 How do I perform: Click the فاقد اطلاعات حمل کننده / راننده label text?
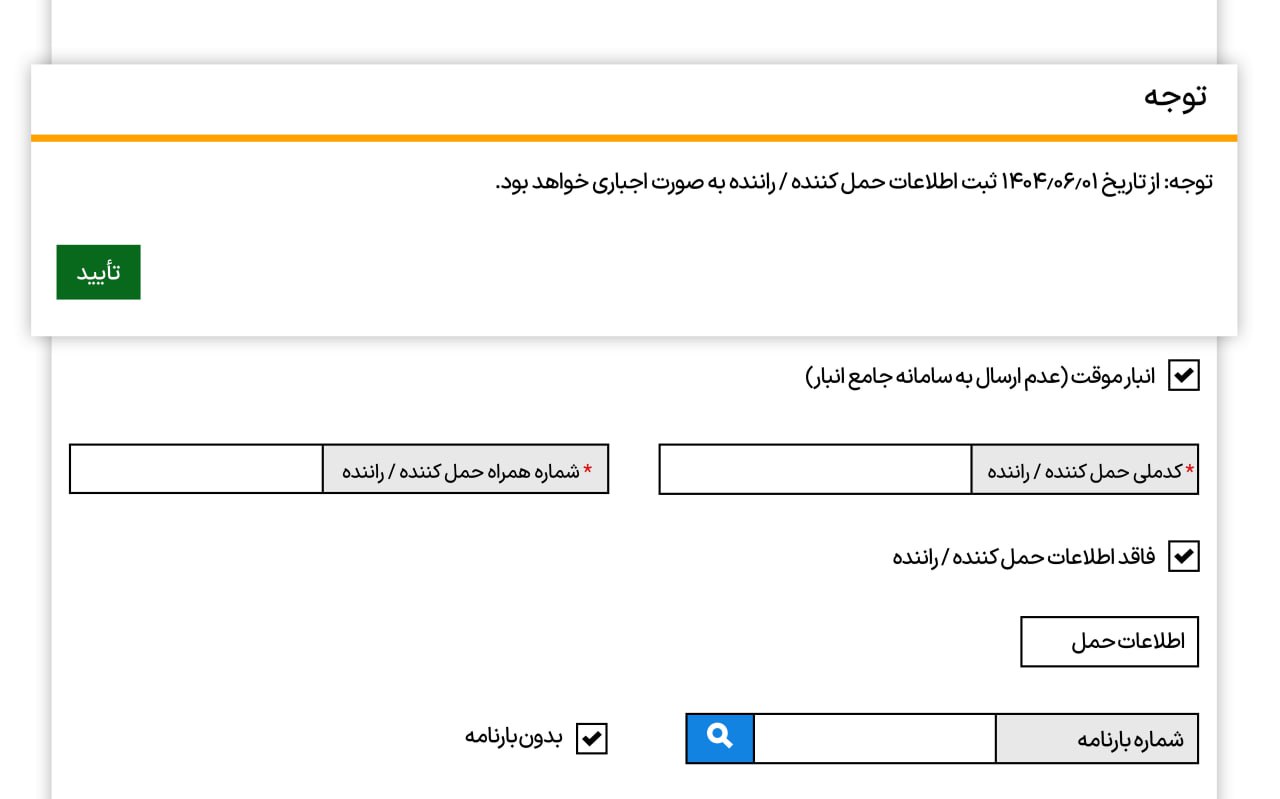(1024, 557)
